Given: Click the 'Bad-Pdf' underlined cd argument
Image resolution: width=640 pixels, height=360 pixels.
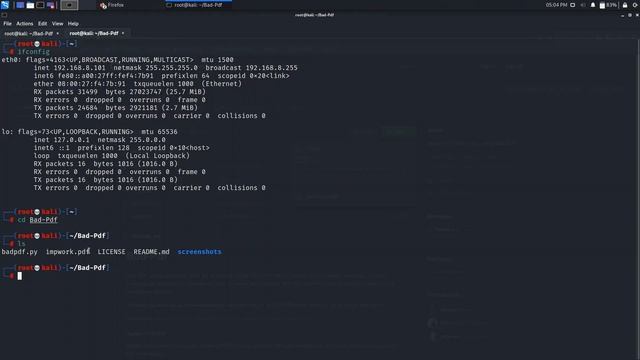Looking at the screenshot, I should click(x=43, y=220).
